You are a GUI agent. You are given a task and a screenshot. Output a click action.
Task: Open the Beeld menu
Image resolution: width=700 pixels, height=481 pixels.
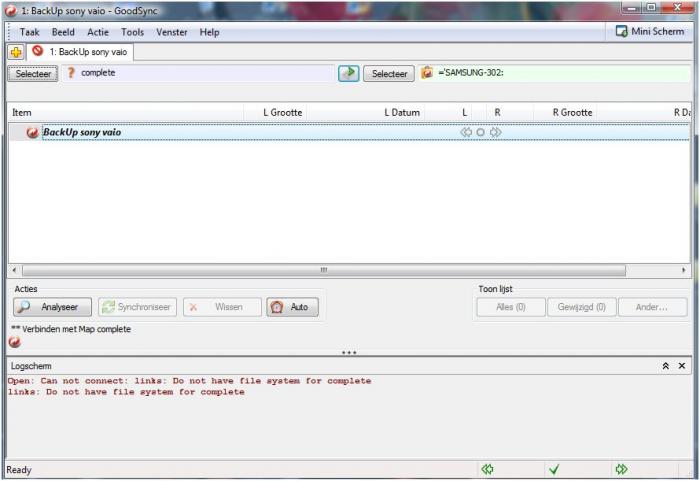click(63, 32)
